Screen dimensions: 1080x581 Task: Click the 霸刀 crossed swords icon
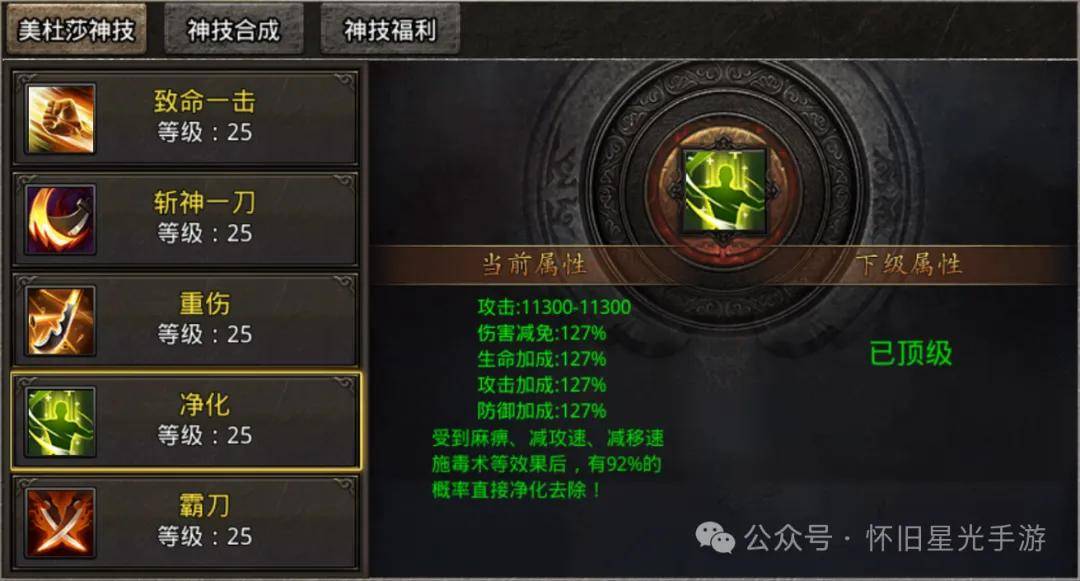click(61, 522)
